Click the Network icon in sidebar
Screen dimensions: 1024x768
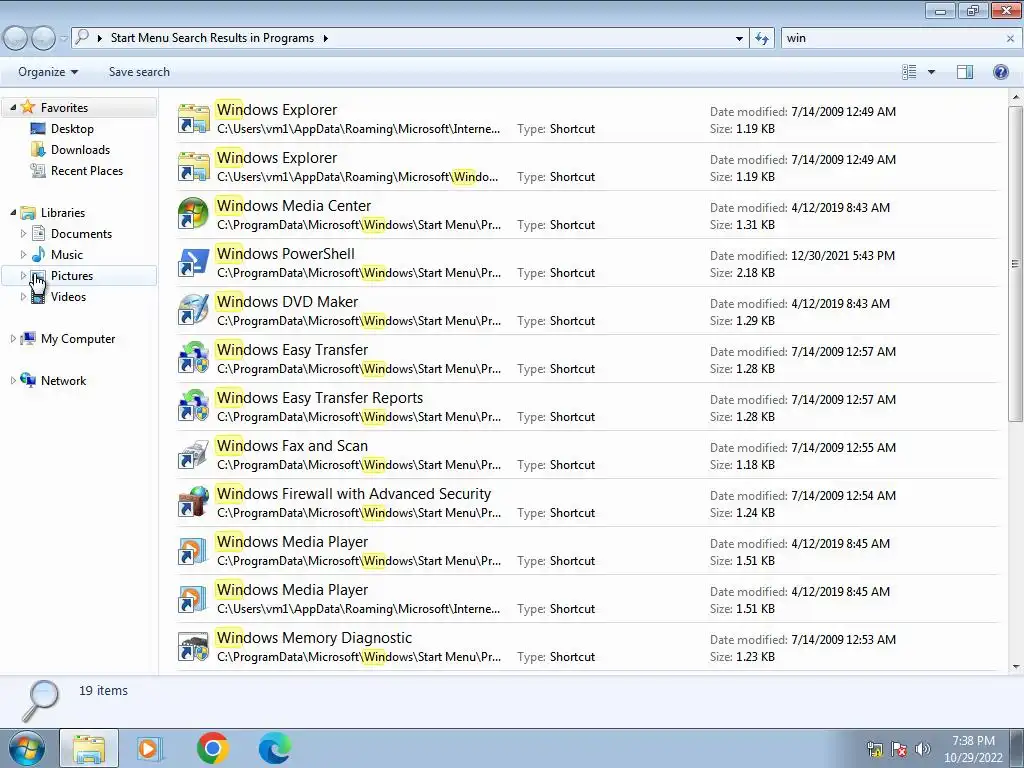(x=27, y=380)
